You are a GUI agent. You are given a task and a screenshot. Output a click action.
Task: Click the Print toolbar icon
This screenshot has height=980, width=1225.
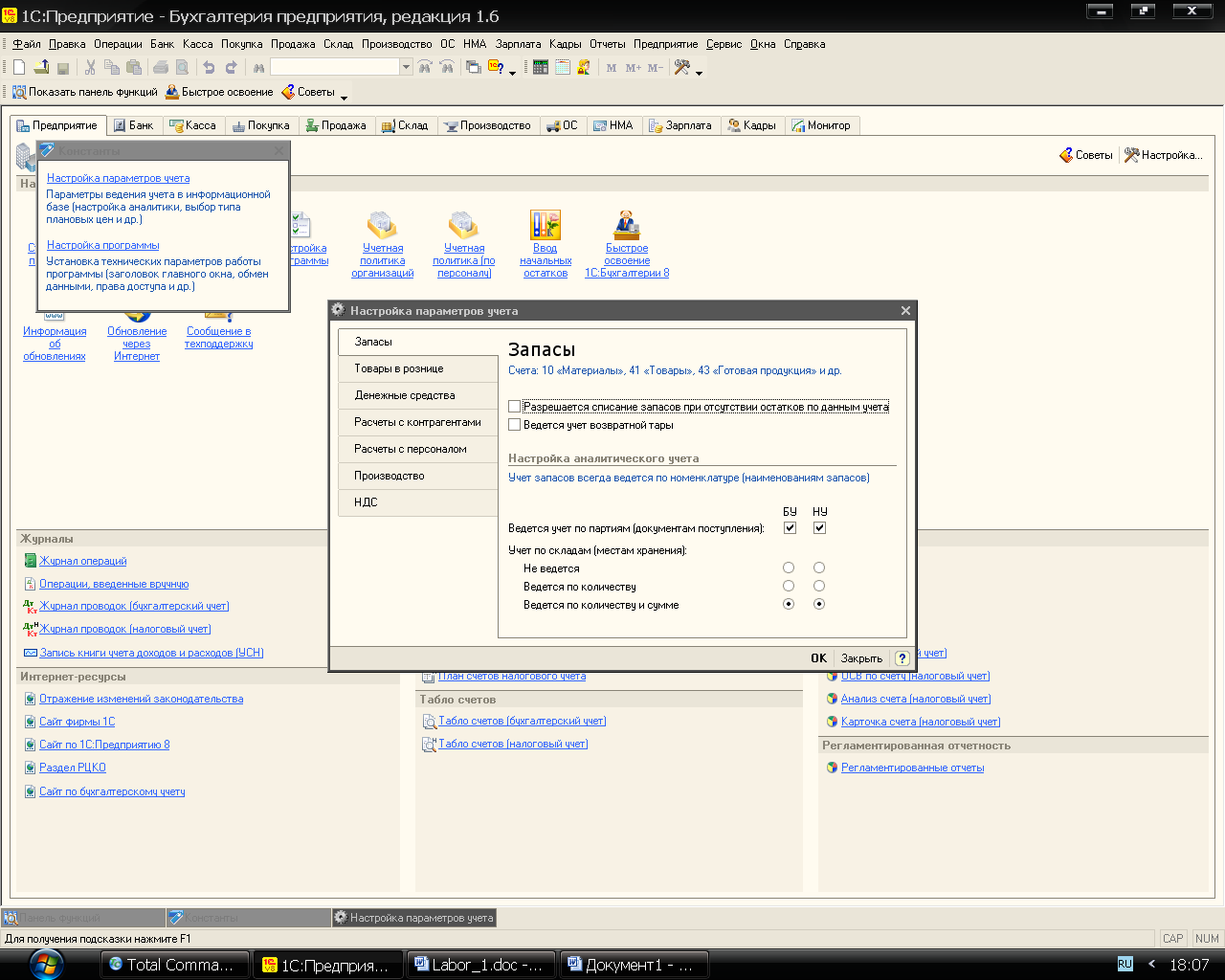click(161, 67)
